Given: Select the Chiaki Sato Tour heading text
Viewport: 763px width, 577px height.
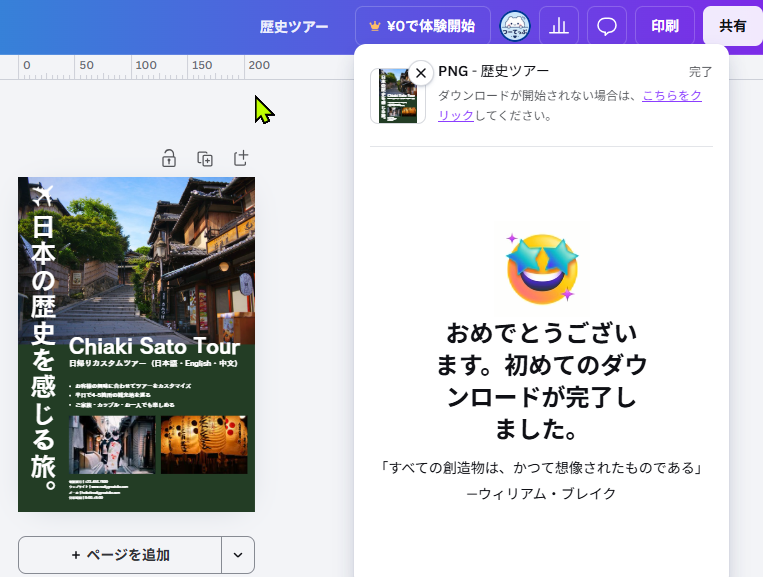Looking at the screenshot, I should click(x=154, y=346).
